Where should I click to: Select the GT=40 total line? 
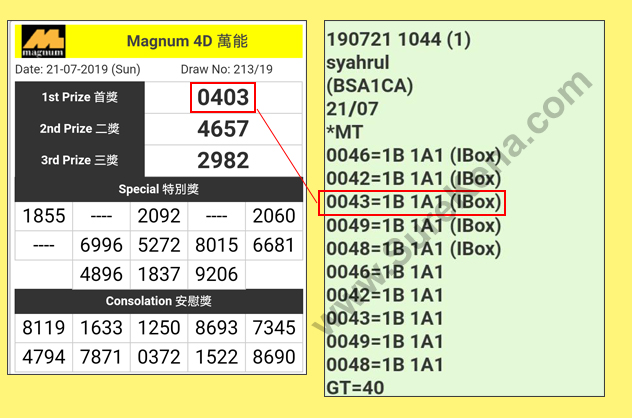click(x=359, y=387)
